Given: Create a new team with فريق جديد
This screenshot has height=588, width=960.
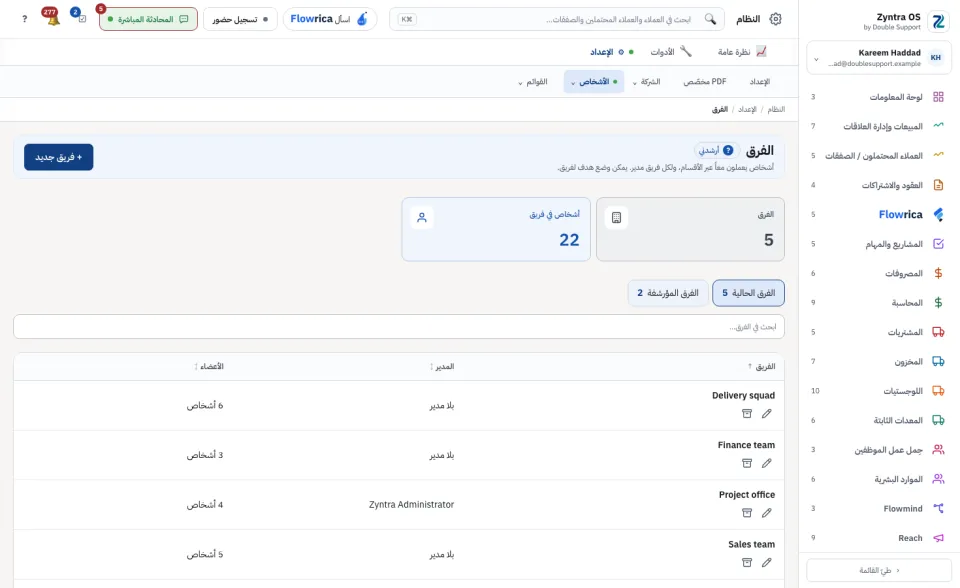Looking at the screenshot, I should pos(59,157).
